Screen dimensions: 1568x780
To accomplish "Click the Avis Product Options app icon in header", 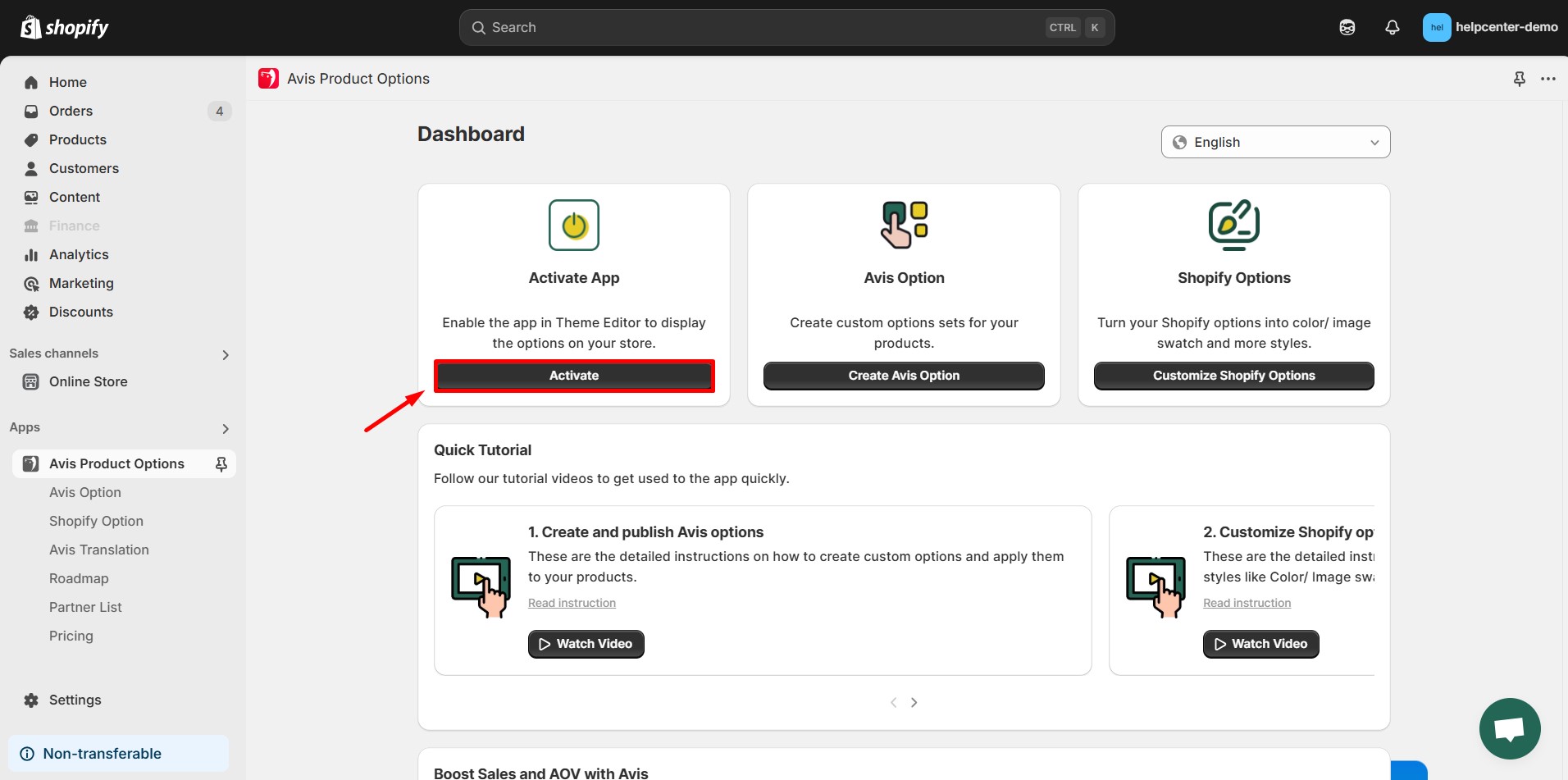I will pos(268,78).
